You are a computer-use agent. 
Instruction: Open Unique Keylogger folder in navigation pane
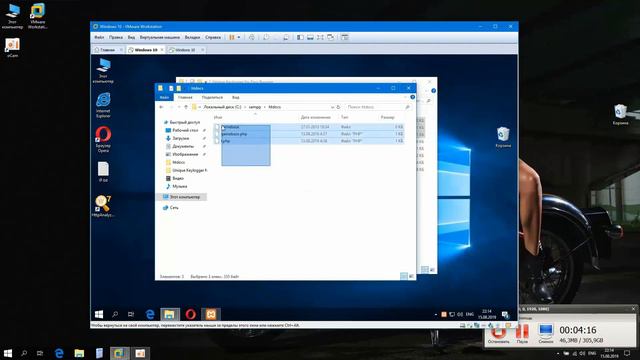pyautogui.click(x=187, y=170)
